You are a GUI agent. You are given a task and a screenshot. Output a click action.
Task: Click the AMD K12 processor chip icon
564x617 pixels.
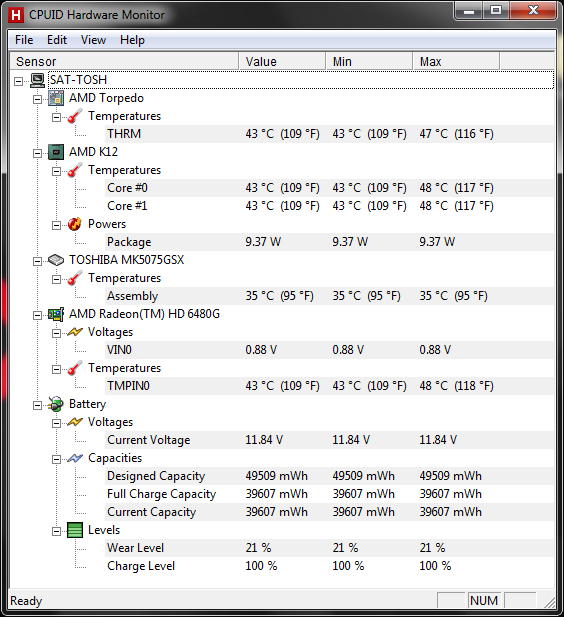click(x=56, y=152)
